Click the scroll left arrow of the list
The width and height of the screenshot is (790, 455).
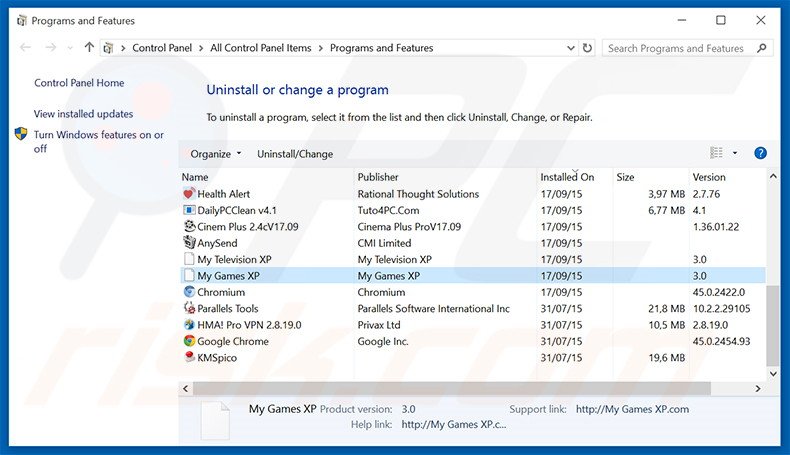pyautogui.click(x=185, y=388)
